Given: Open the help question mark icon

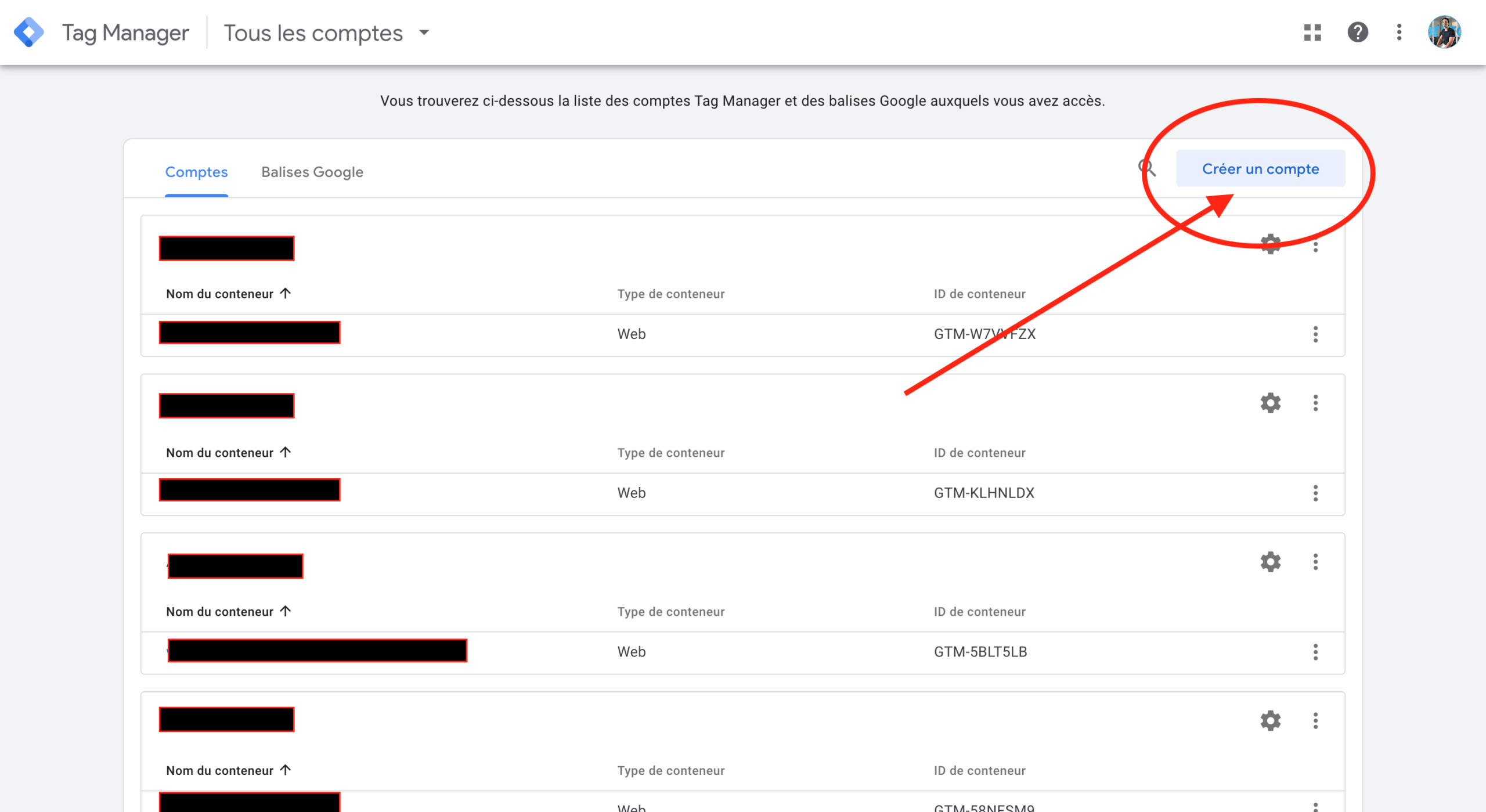Looking at the screenshot, I should click(1358, 32).
